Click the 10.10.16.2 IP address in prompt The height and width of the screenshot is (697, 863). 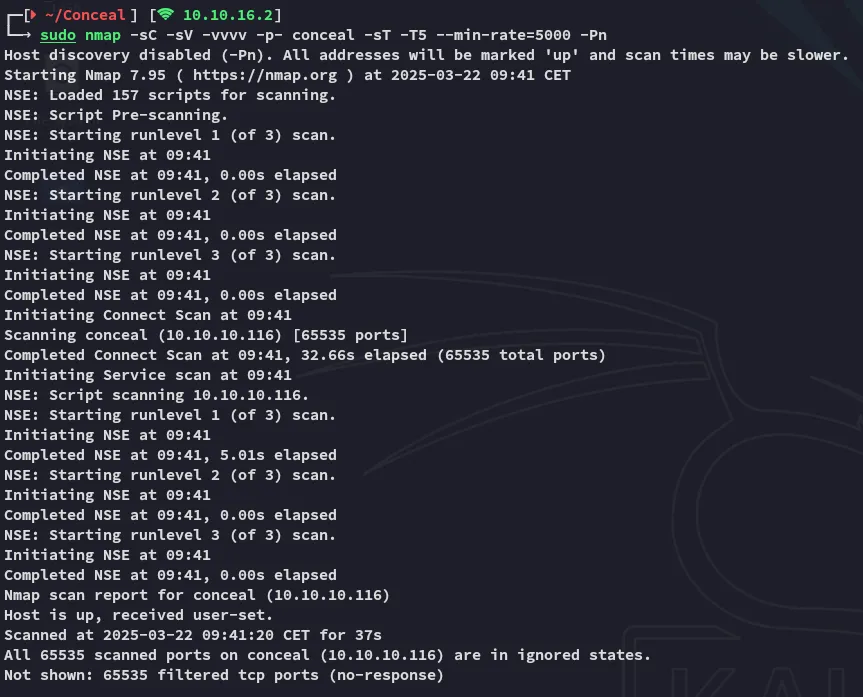pos(231,15)
